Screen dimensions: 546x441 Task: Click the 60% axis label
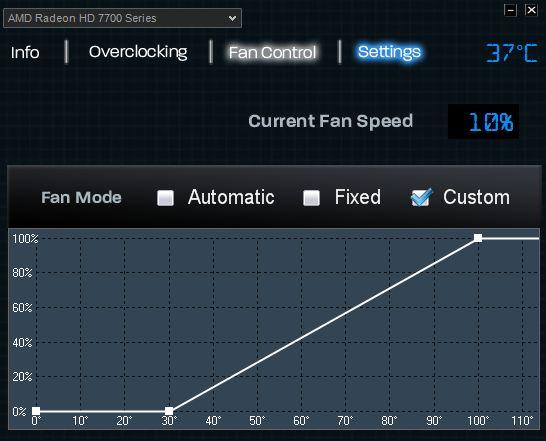[22, 308]
